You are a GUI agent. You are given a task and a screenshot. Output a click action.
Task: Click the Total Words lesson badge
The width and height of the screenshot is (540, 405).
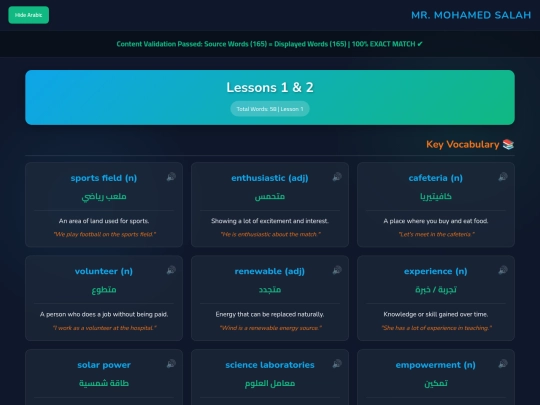pos(270,109)
